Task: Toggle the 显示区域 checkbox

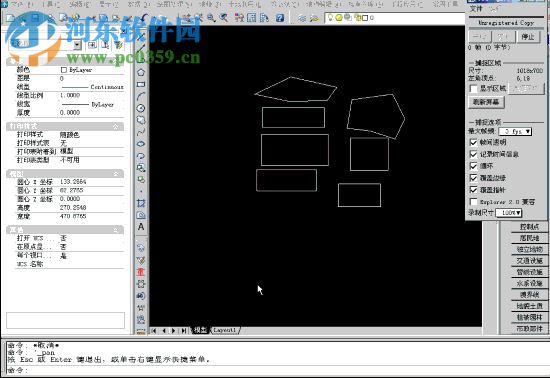Action: coord(474,89)
